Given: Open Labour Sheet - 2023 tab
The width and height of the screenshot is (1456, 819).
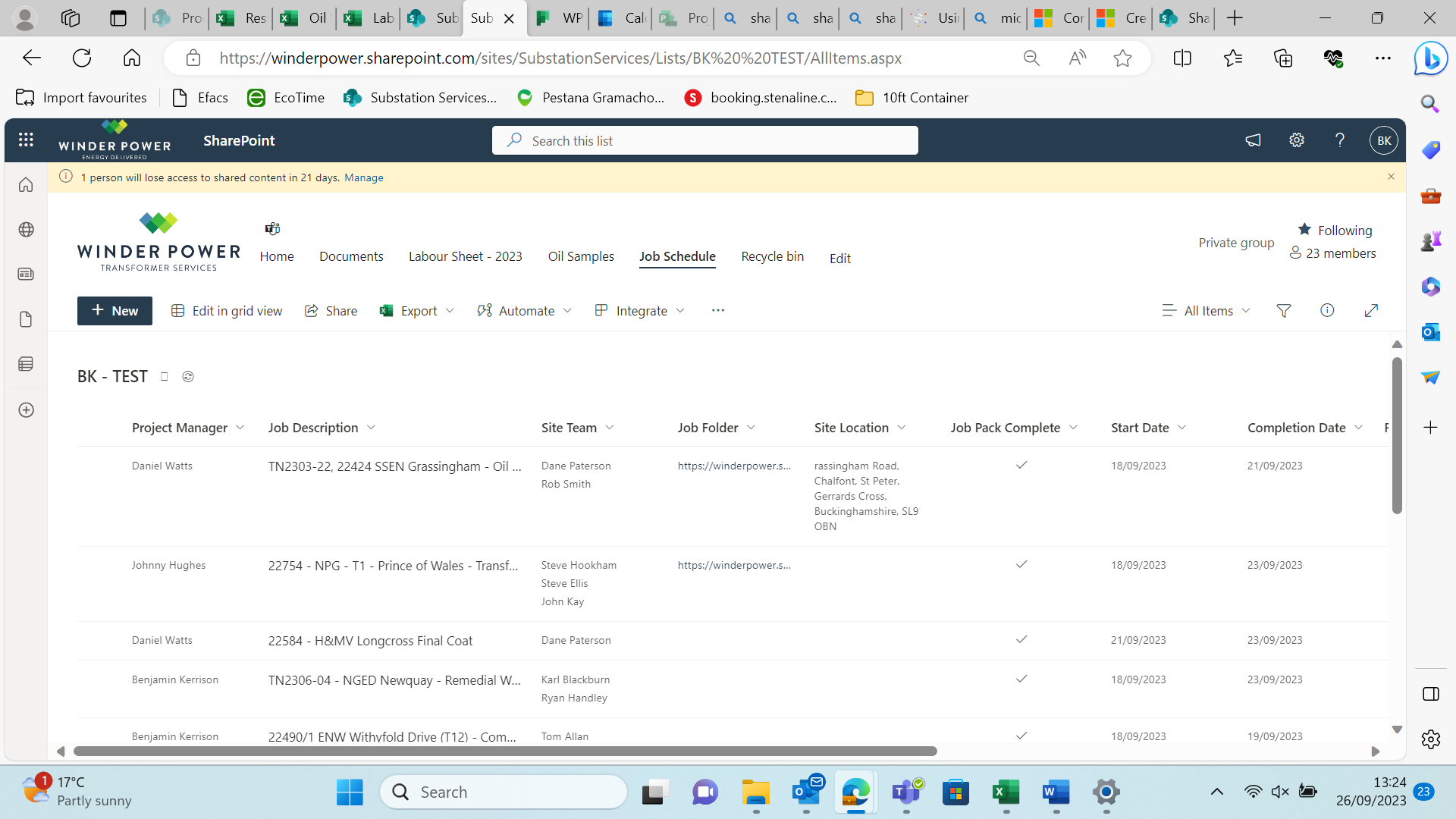Looking at the screenshot, I should pyautogui.click(x=466, y=256).
